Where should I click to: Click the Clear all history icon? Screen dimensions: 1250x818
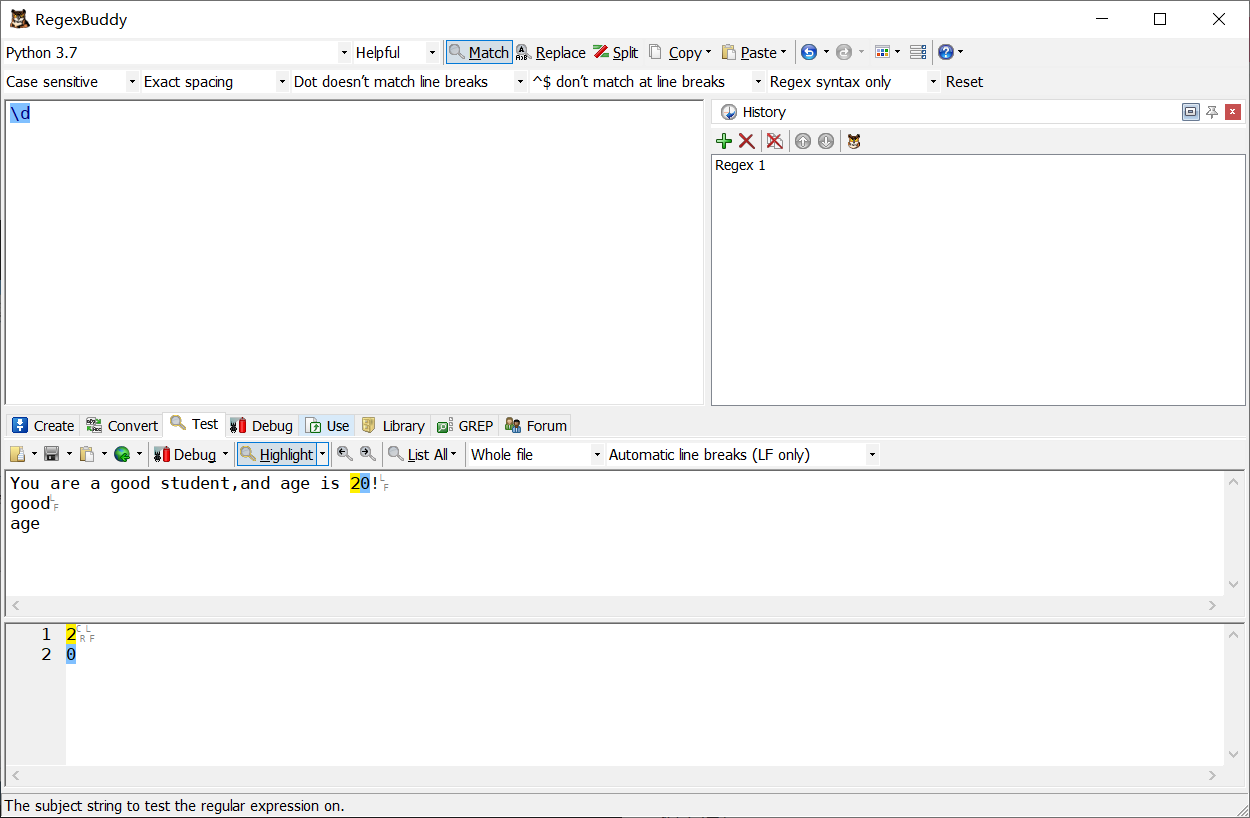pos(775,141)
